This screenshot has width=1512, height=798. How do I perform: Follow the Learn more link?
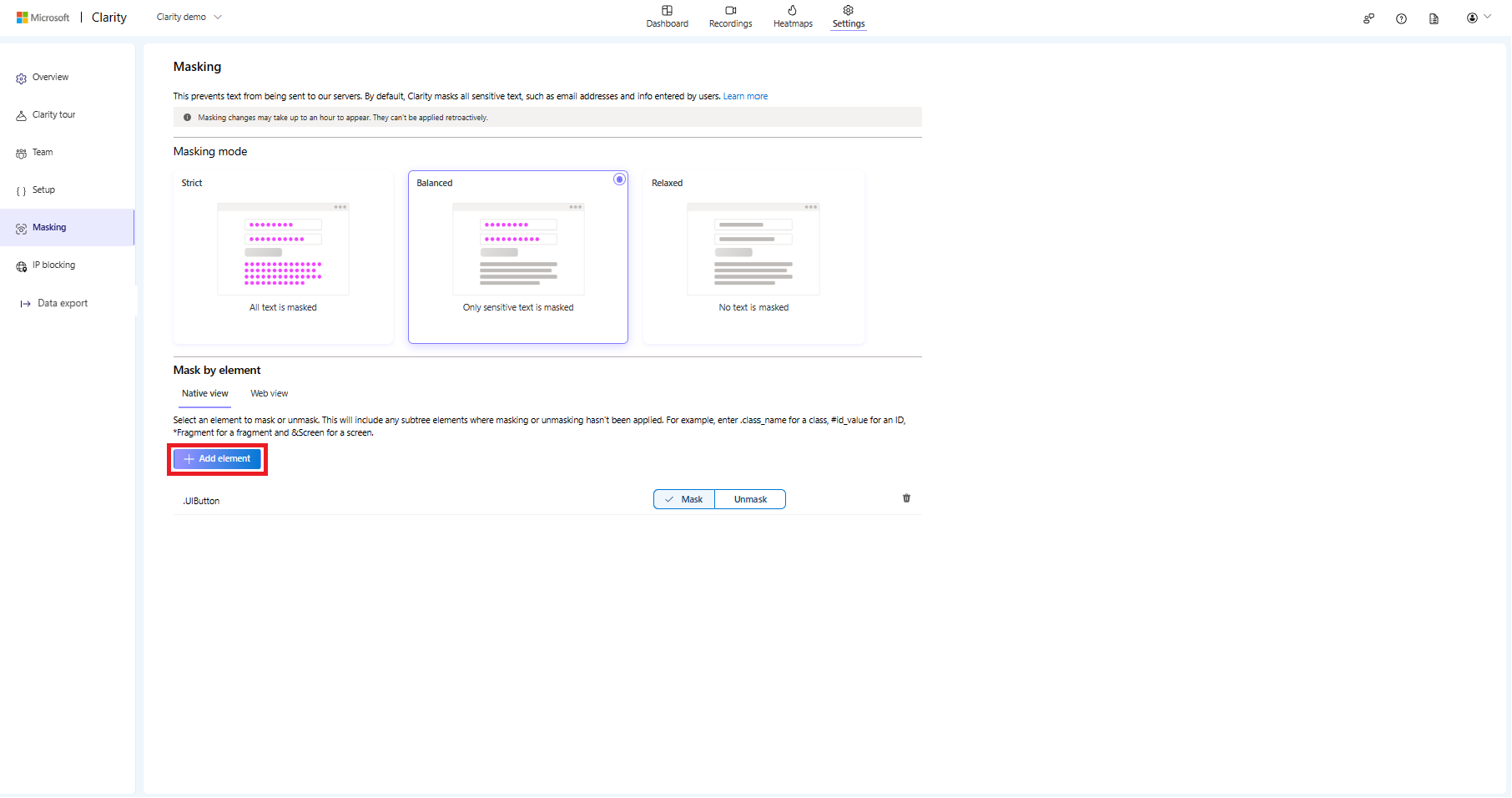coord(745,96)
